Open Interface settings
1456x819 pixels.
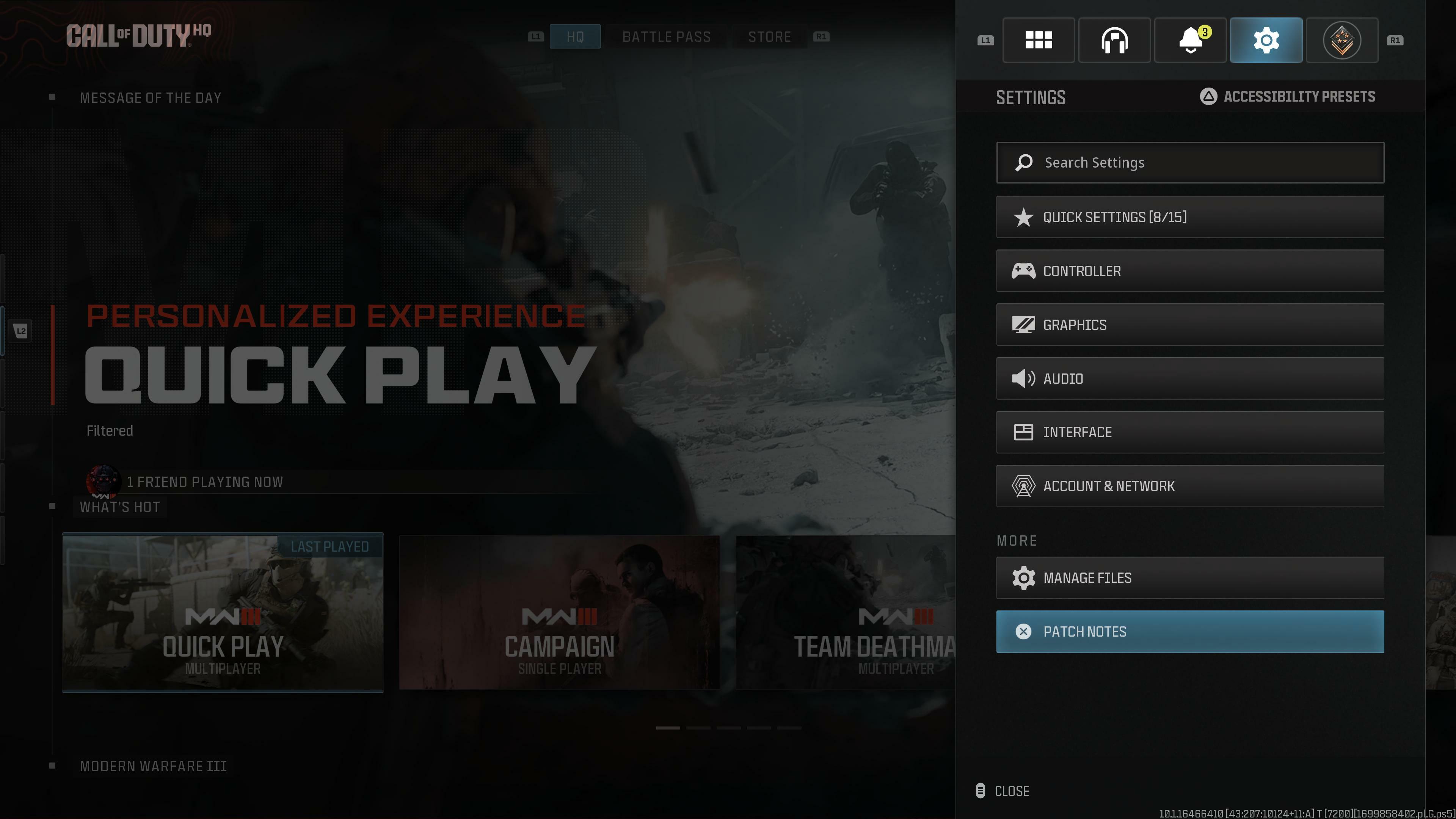pos(1190,432)
